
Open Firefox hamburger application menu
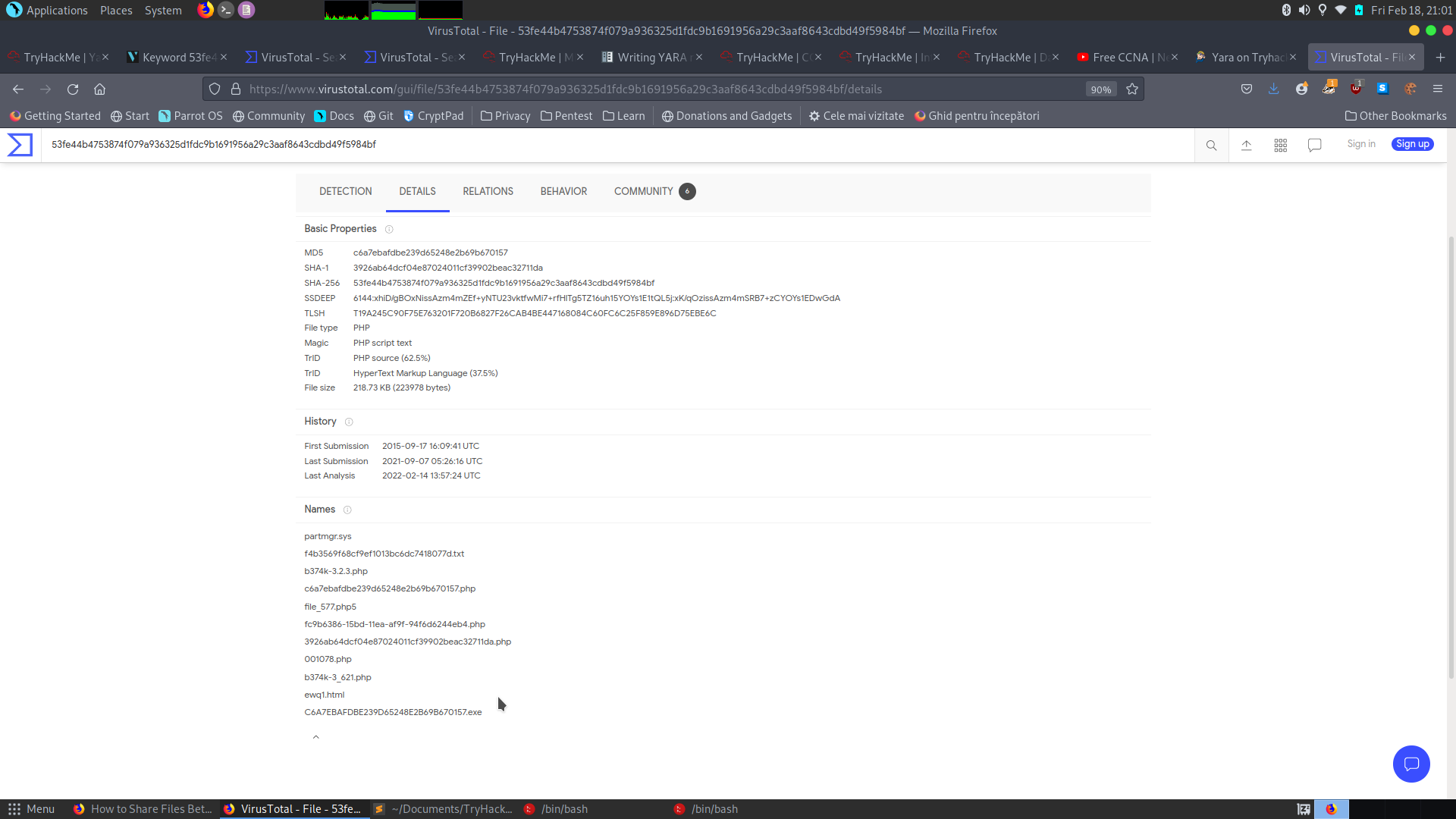1437,89
